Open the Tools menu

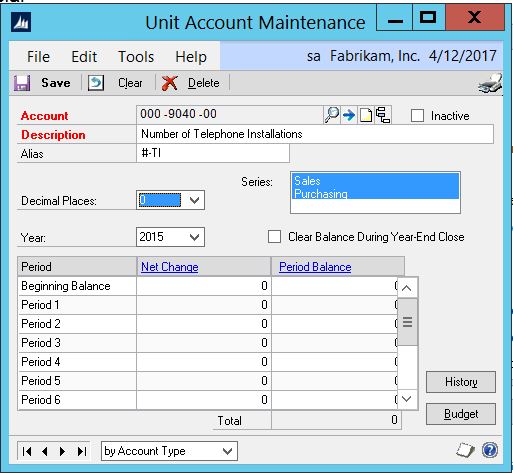point(136,56)
